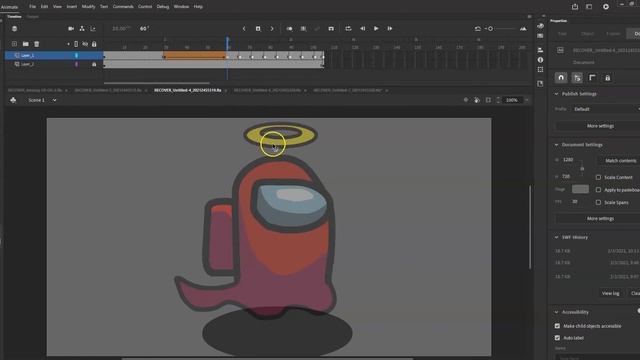Click the add camera icon in timeline
640x360 pixels.
71,29
